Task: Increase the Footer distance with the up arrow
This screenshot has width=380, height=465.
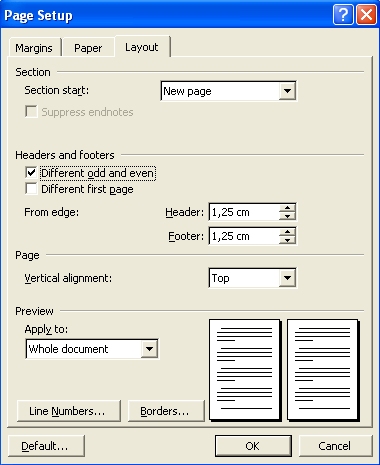Action: click(x=287, y=232)
